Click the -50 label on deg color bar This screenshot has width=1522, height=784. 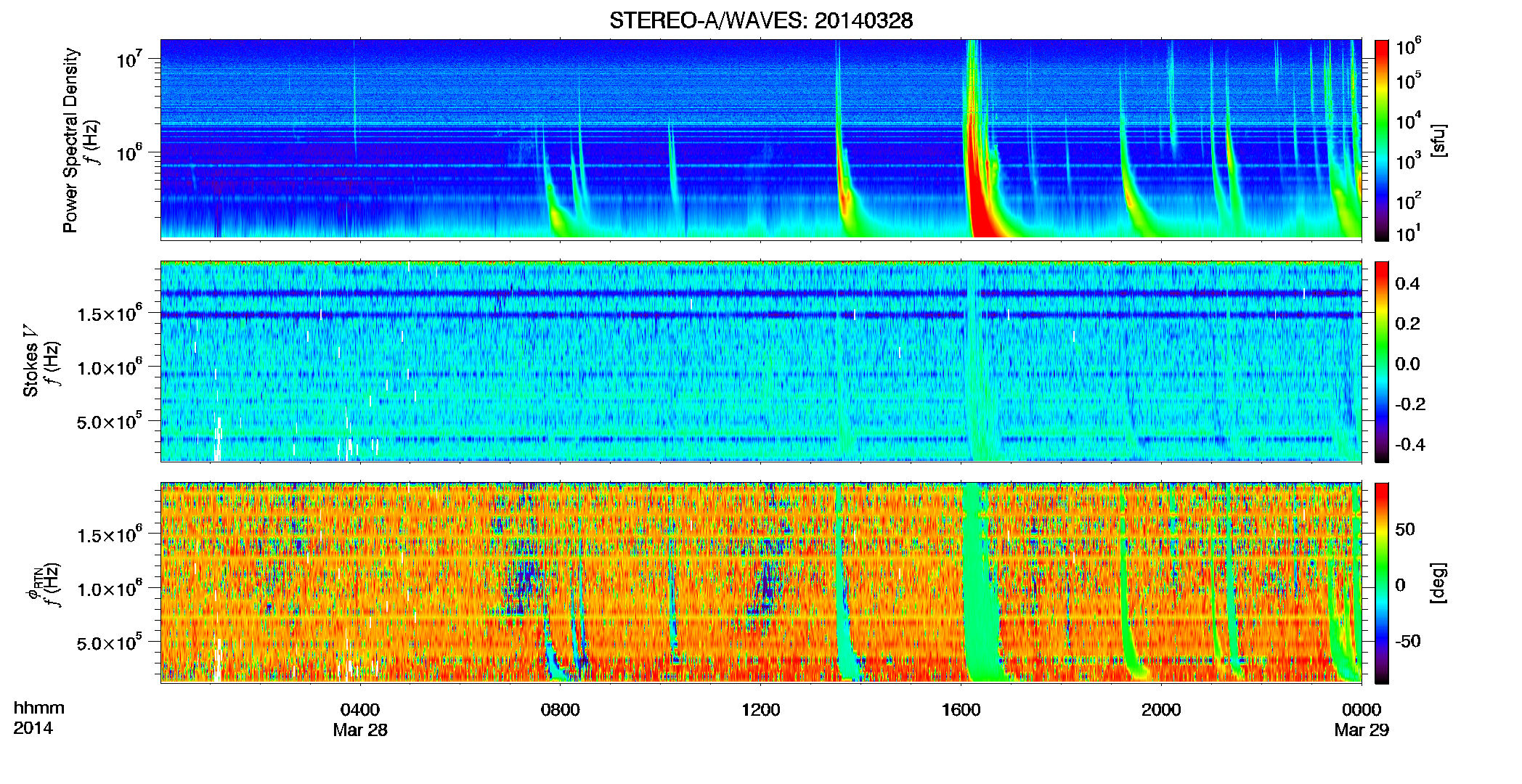pos(1408,641)
